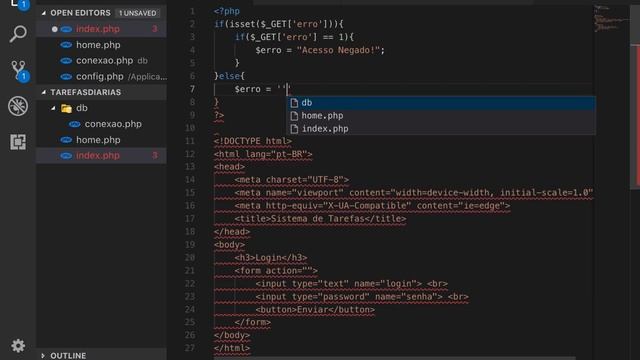Click the html lang="pt-BR" line
Viewport: 640px width, 360px height.
(263, 154)
